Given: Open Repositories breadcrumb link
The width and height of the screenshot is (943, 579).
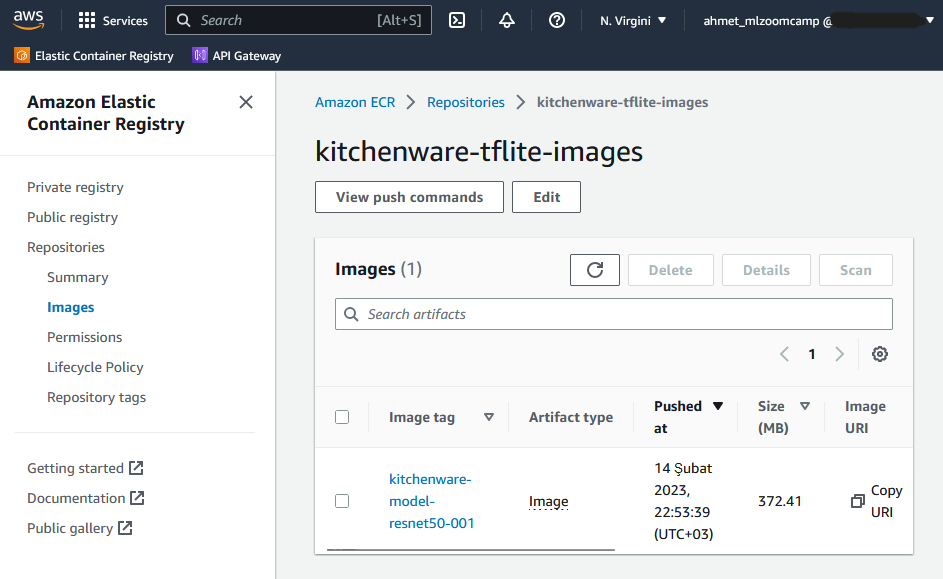Looking at the screenshot, I should 465,102.
